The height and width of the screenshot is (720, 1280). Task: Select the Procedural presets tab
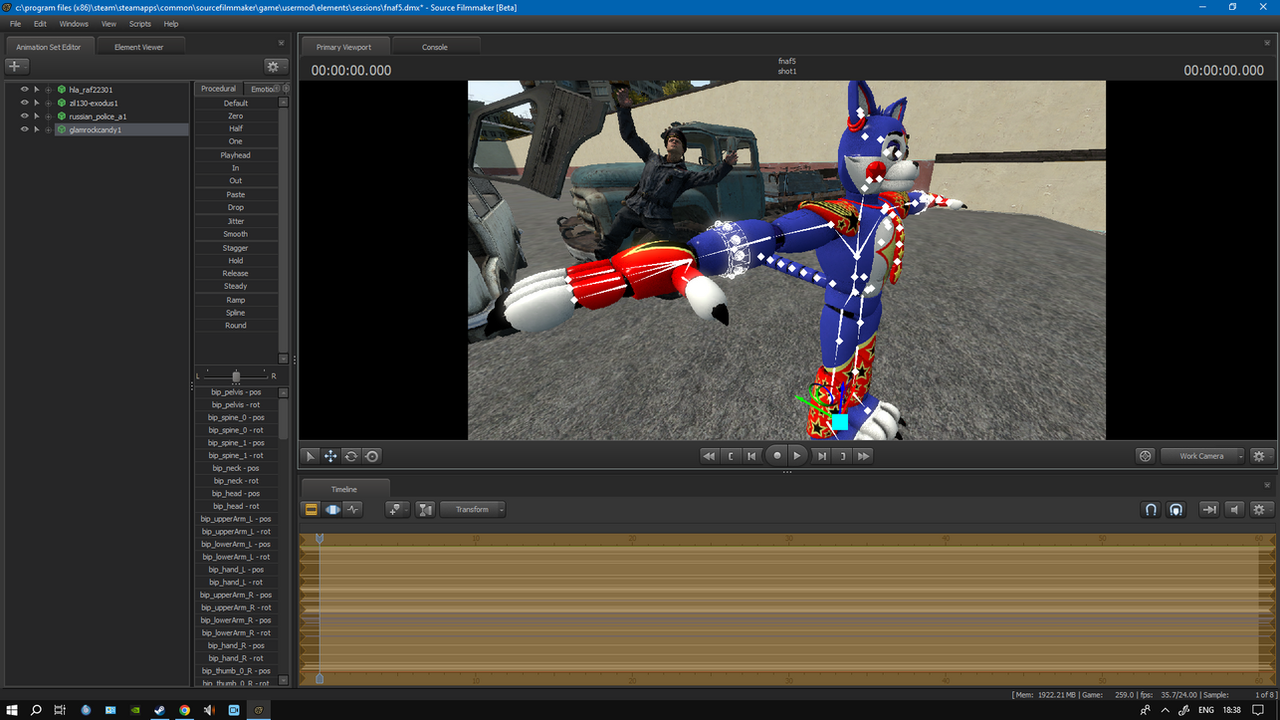218,89
